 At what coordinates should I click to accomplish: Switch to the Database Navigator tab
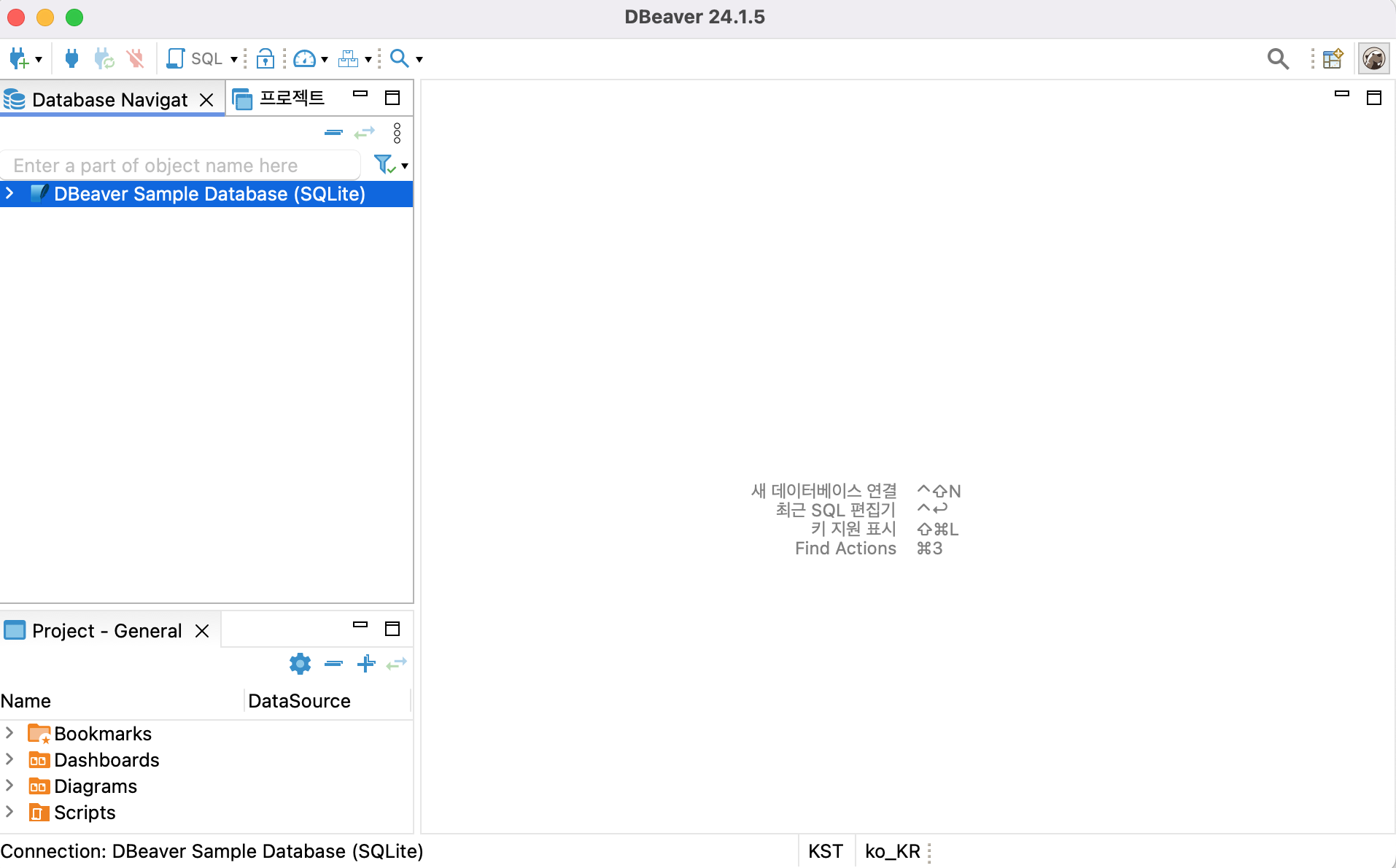[x=109, y=99]
